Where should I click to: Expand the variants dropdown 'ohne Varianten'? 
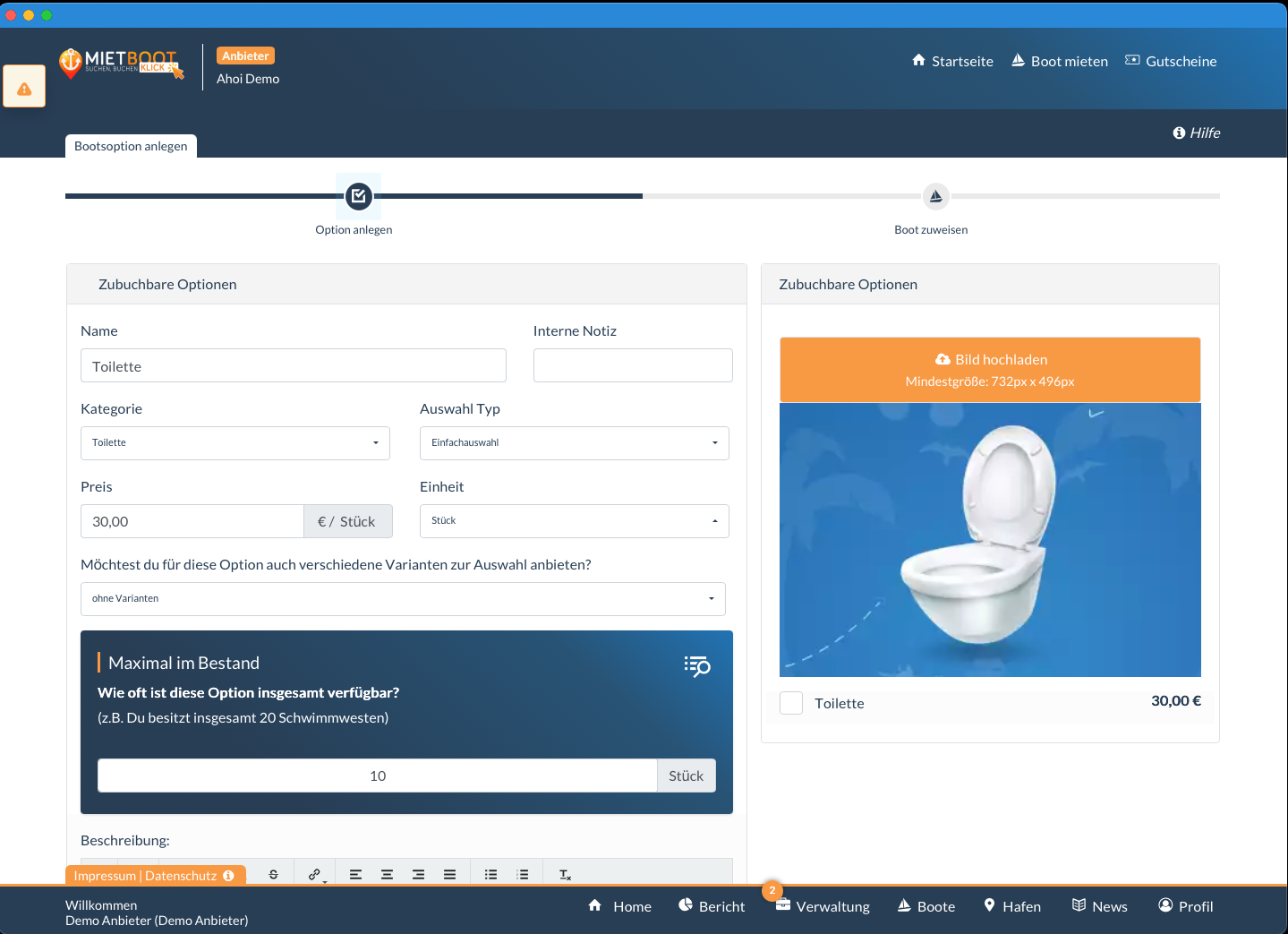click(x=403, y=599)
